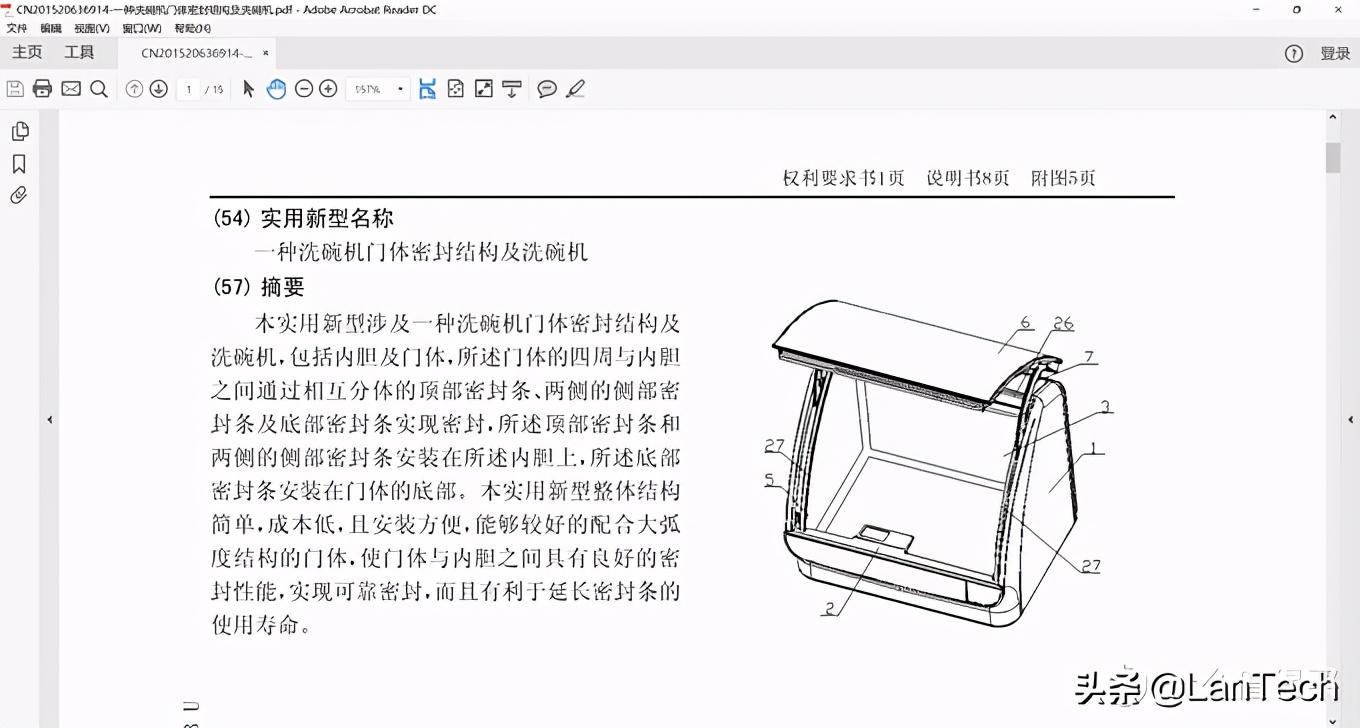The height and width of the screenshot is (728, 1360).
Task: Go to previous page with up arrow
Action: [134, 89]
